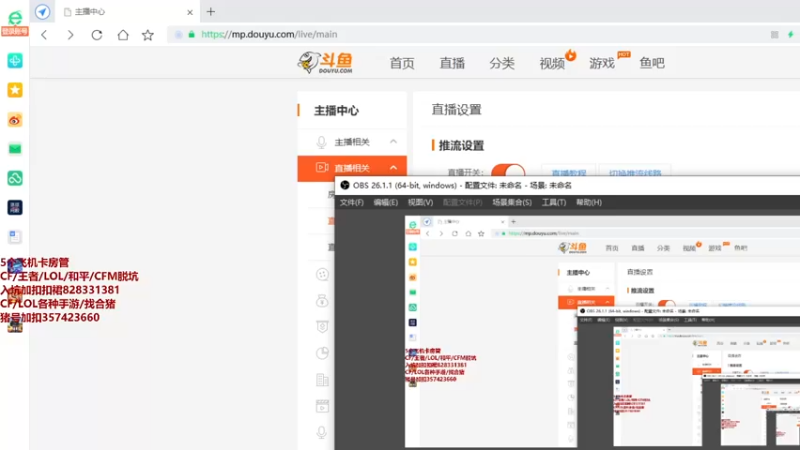This screenshot has width=800, height=450.
Task: Click the compass icon left of the tab
Action: pos(42,12)
